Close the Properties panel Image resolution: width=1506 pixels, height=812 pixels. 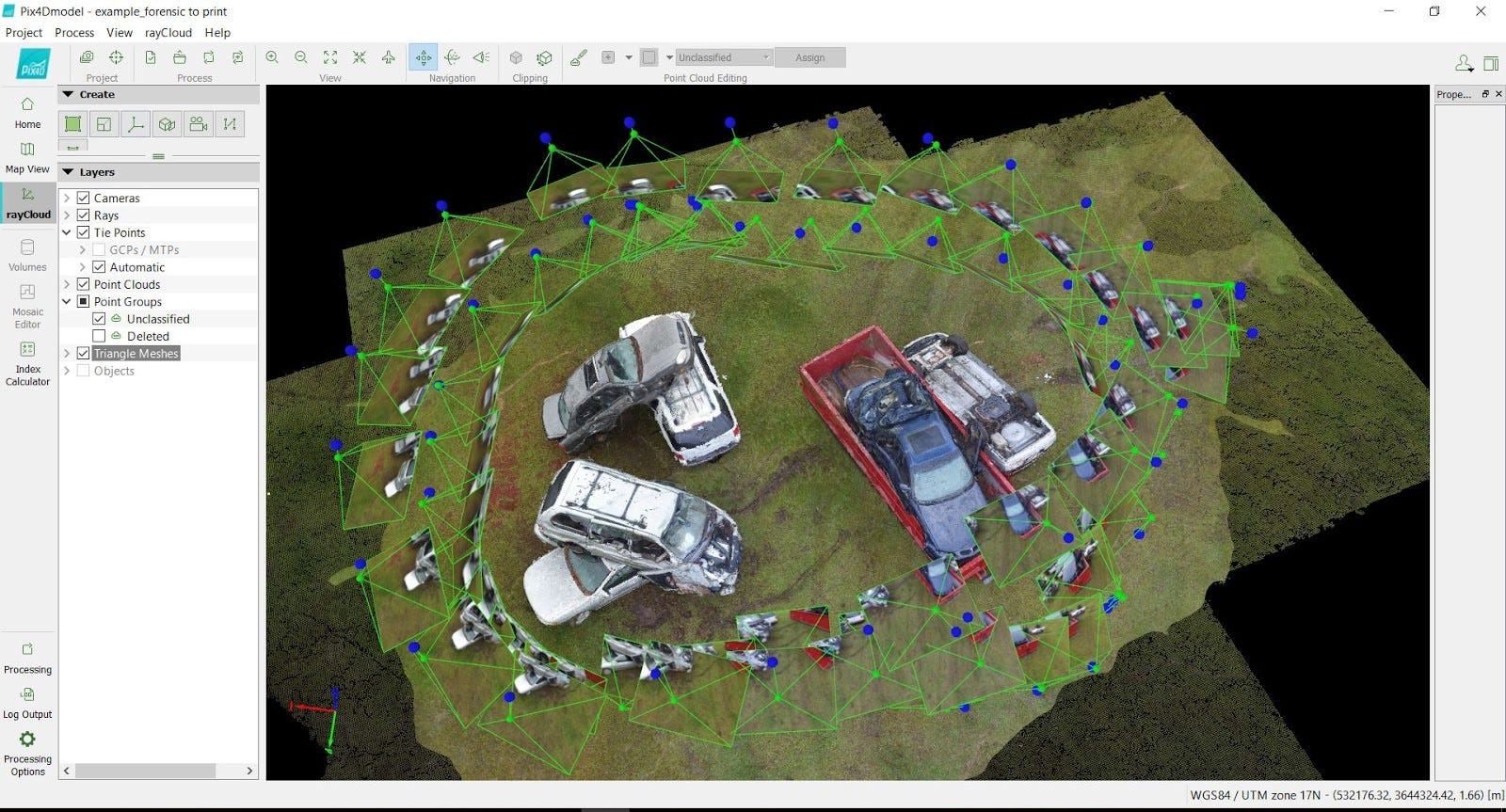(x=1498, y=94)
